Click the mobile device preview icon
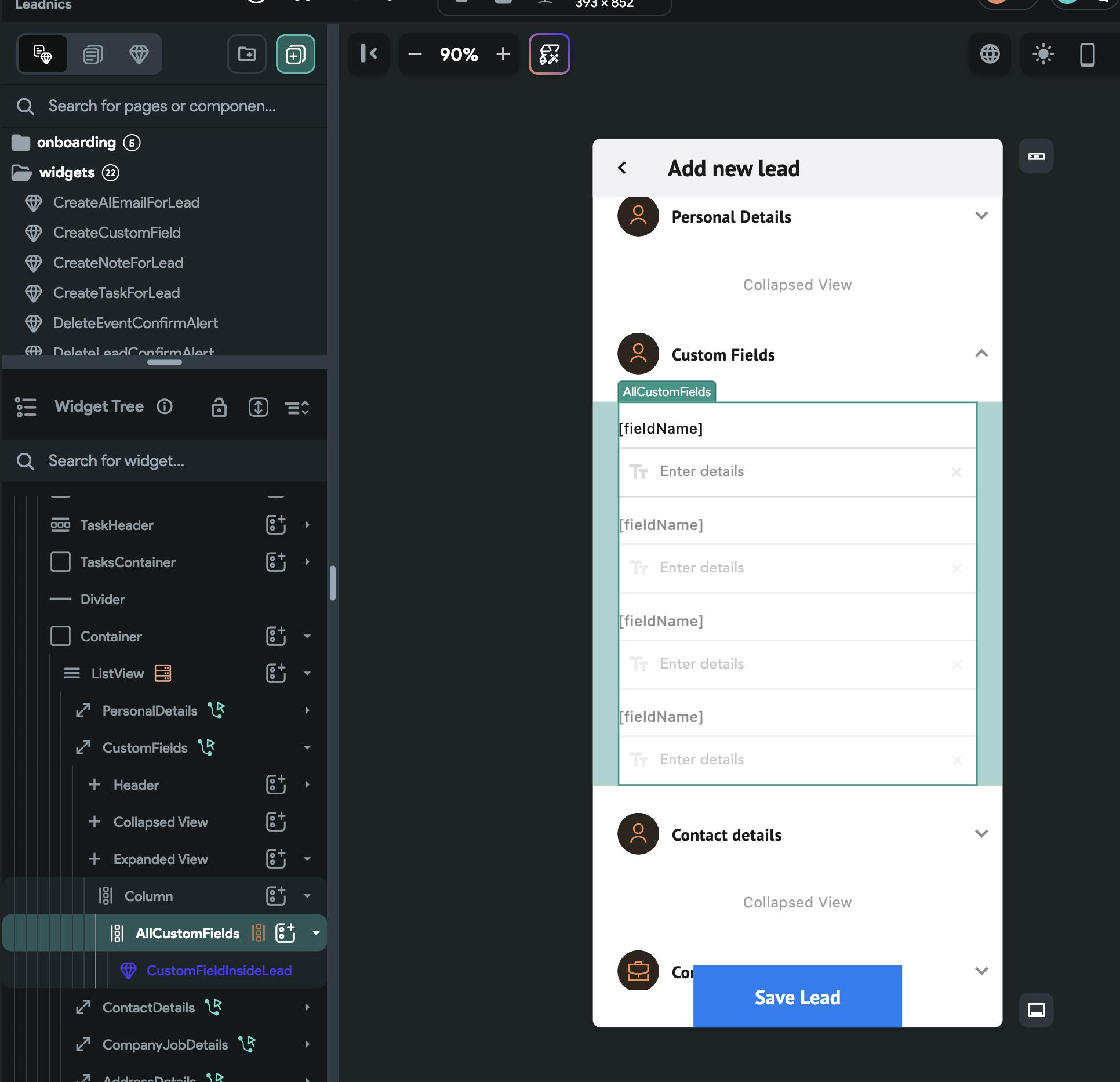1120x1082 pixels. click(1087, 55)
